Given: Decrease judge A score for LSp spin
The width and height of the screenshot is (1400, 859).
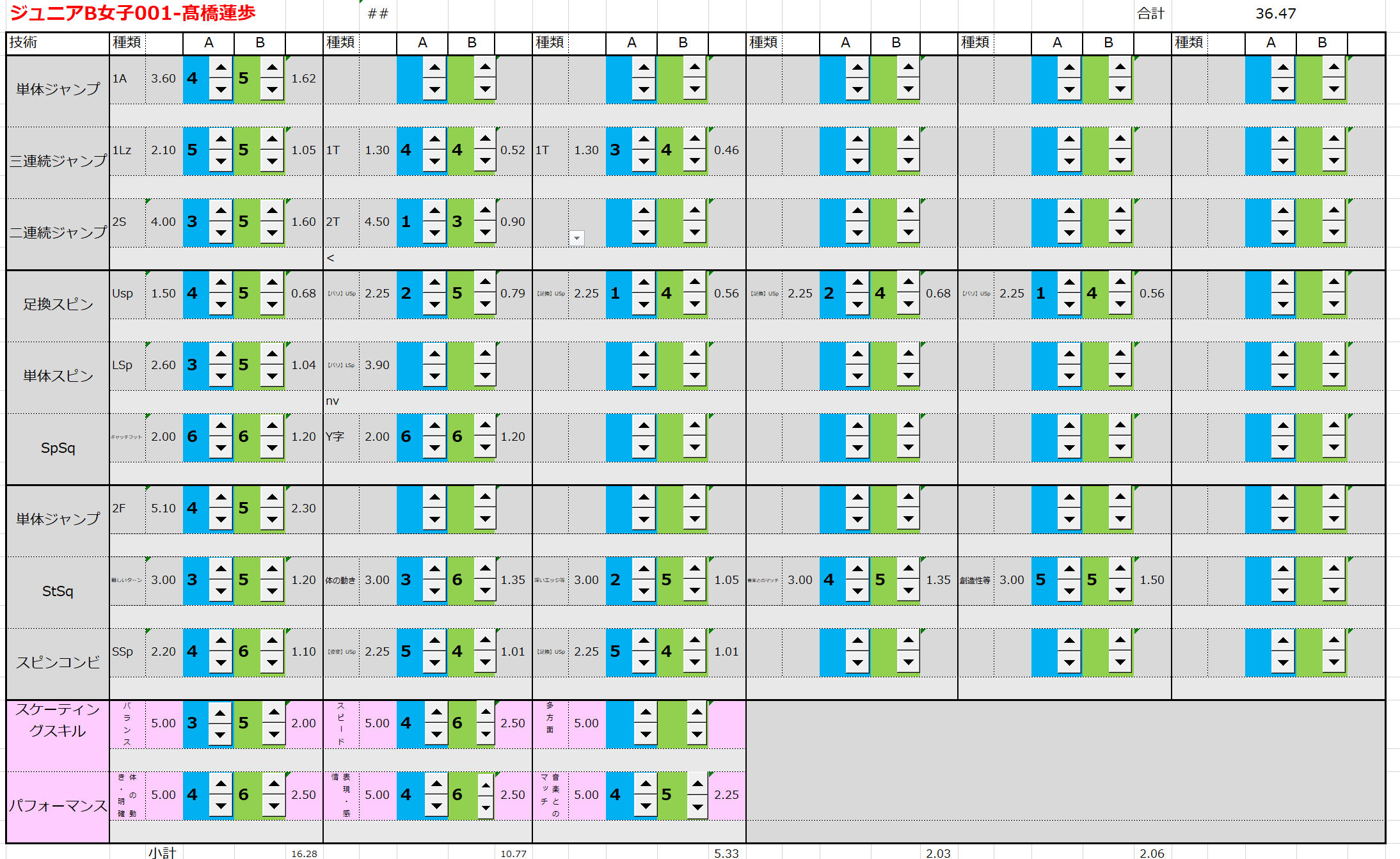Looking at the screenshot, I should (221, 376).
